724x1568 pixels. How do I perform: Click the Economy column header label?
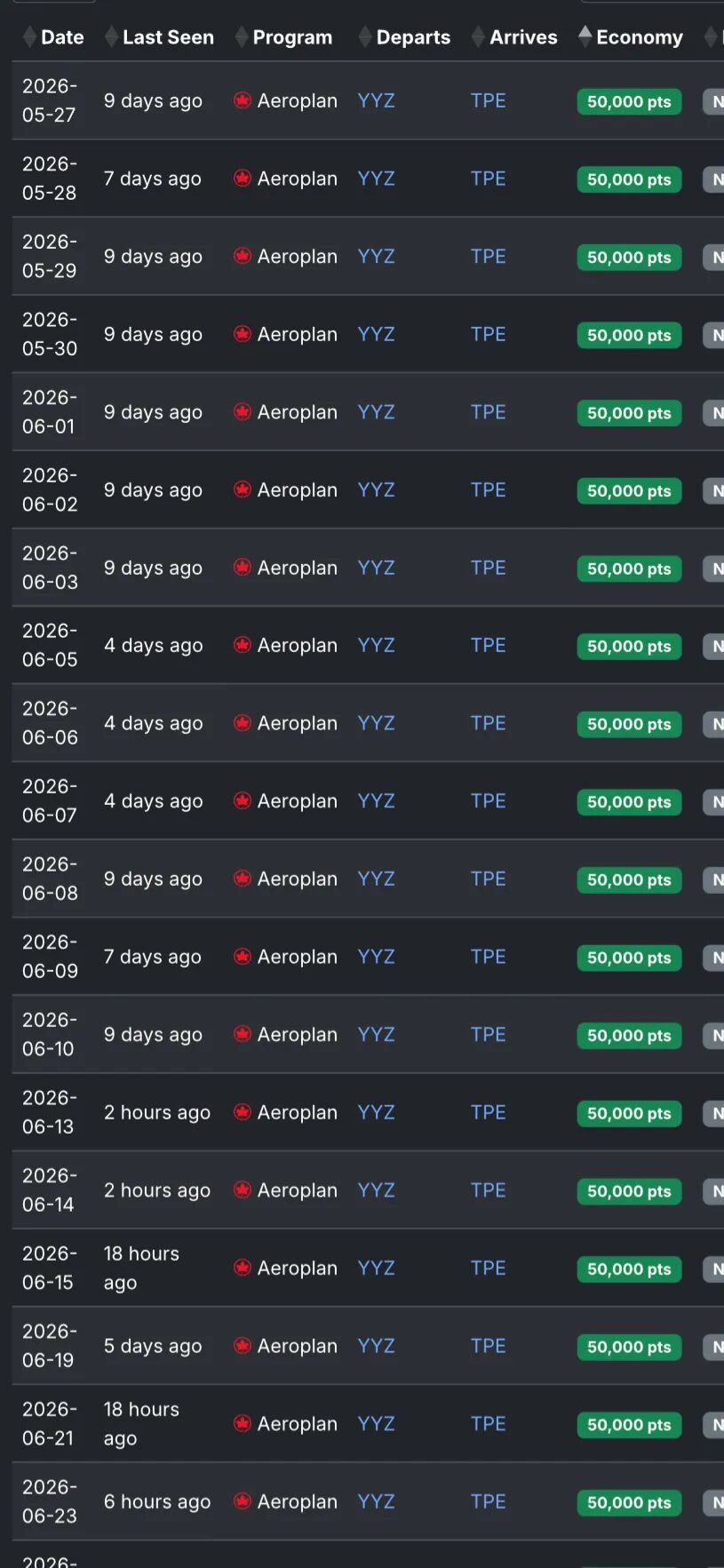click(x=640, y=37)
